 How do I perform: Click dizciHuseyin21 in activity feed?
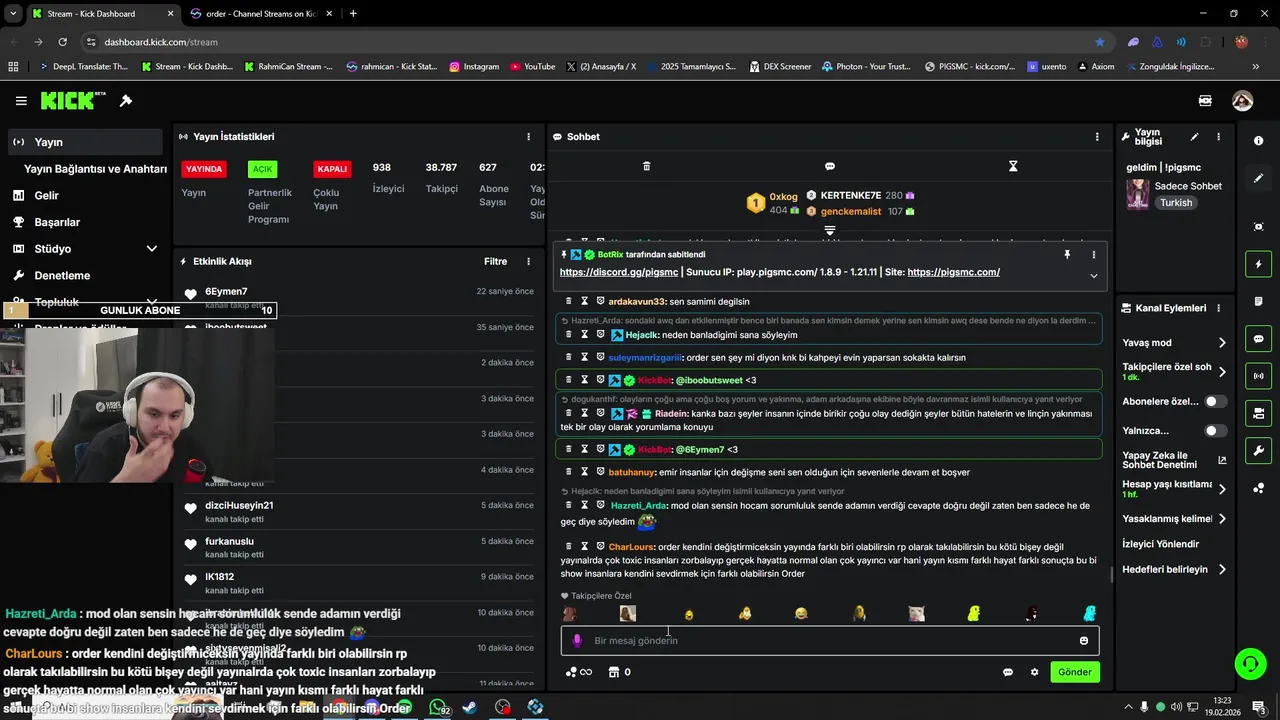(x=239, y=506)
